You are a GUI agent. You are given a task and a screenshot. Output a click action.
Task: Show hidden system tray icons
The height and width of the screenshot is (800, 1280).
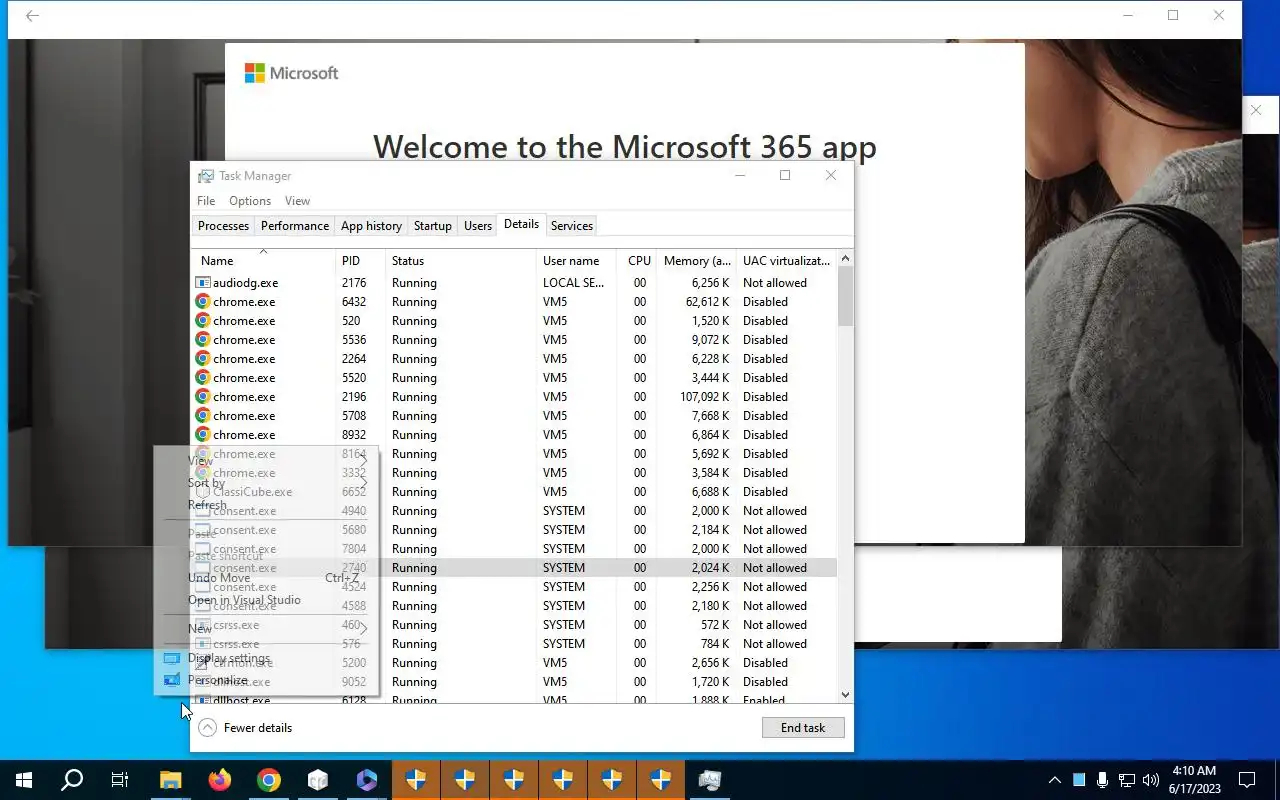point(1054,780)
